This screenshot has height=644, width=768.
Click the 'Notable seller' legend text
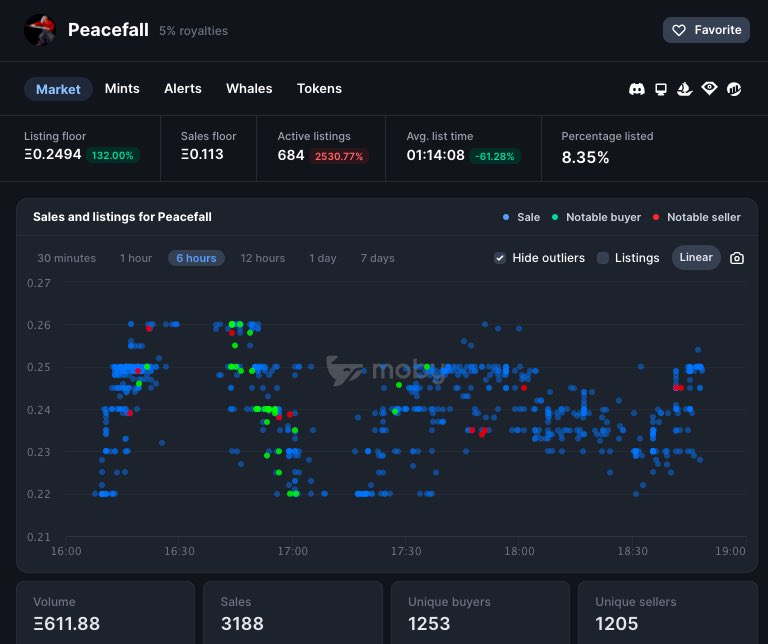704,217
